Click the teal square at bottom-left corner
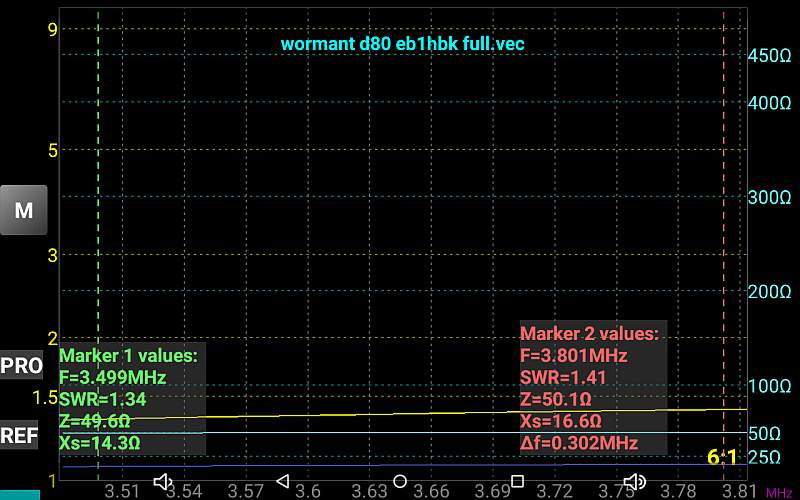800x500 pixels. coord(20,494)
